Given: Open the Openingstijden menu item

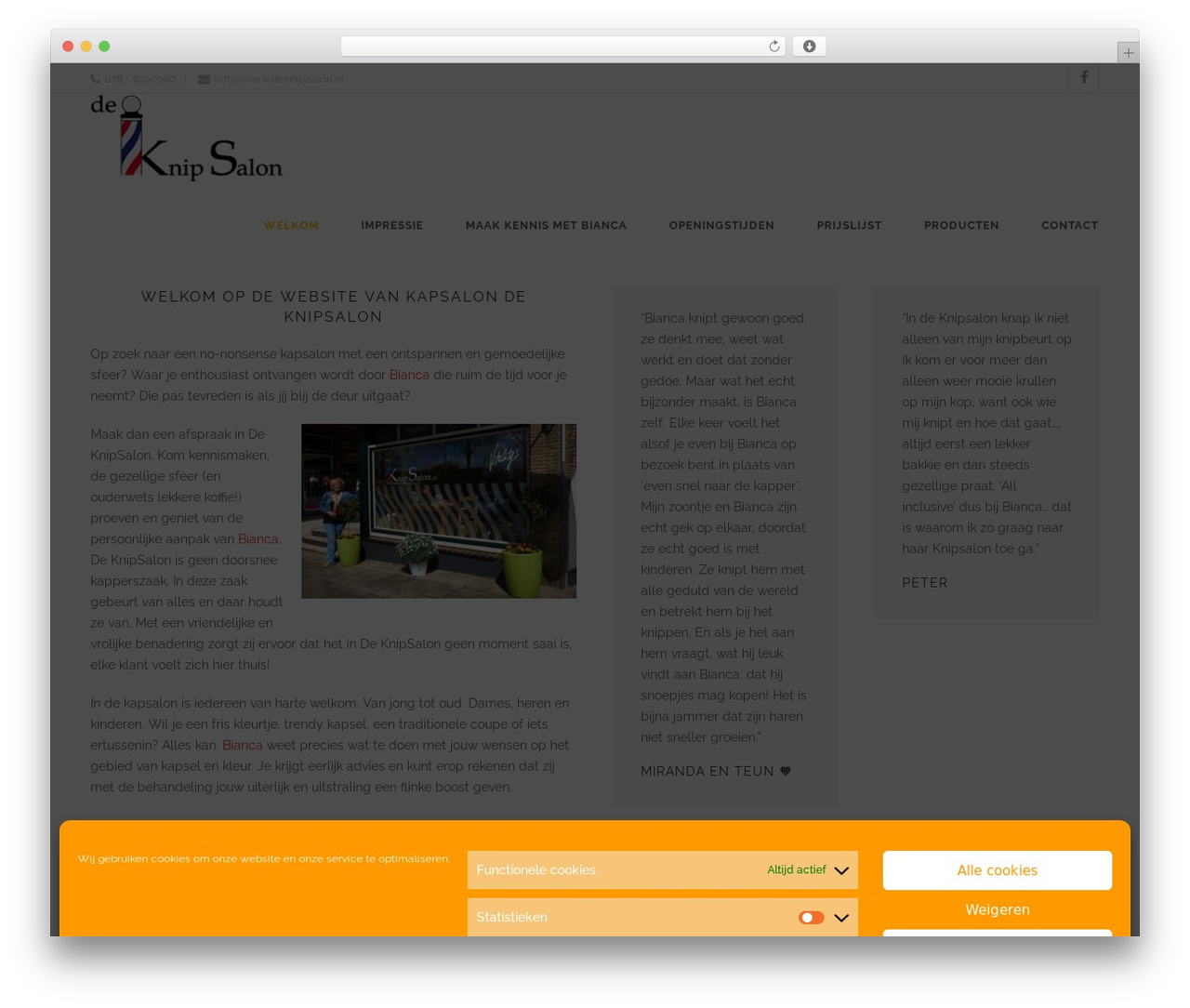Looking at the screenshot, I should pos(721,225).
